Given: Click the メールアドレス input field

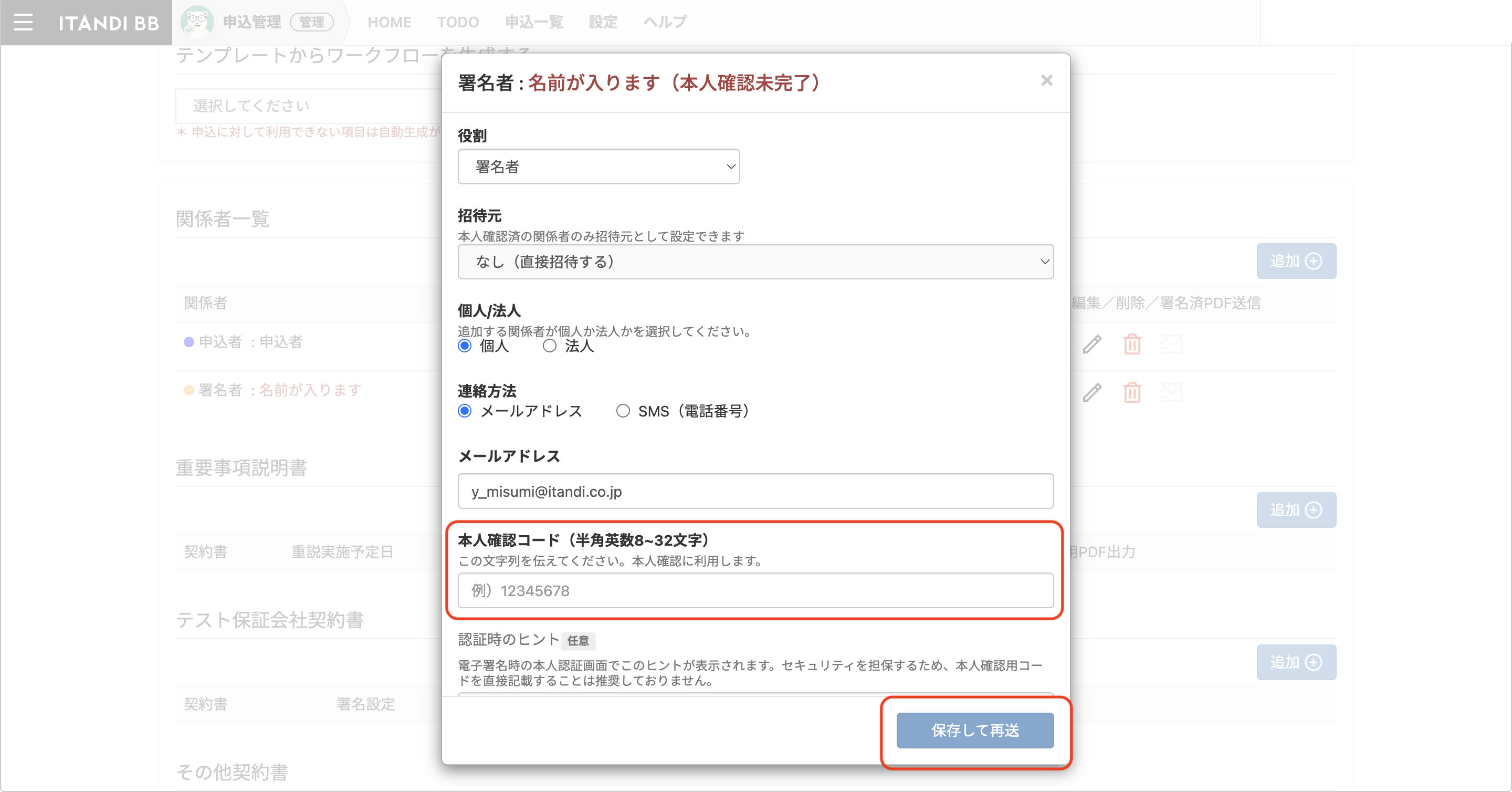Looking at the screenshot, I should [x=755, y=492].
